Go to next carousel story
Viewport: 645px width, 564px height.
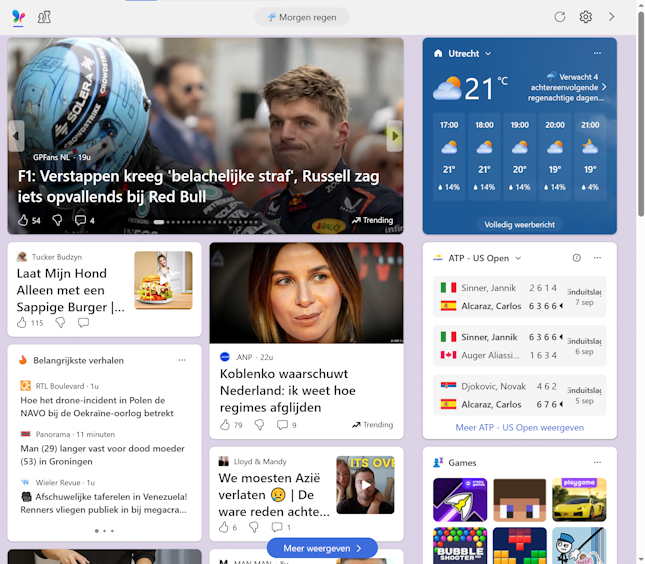click(x=395, y=136)
